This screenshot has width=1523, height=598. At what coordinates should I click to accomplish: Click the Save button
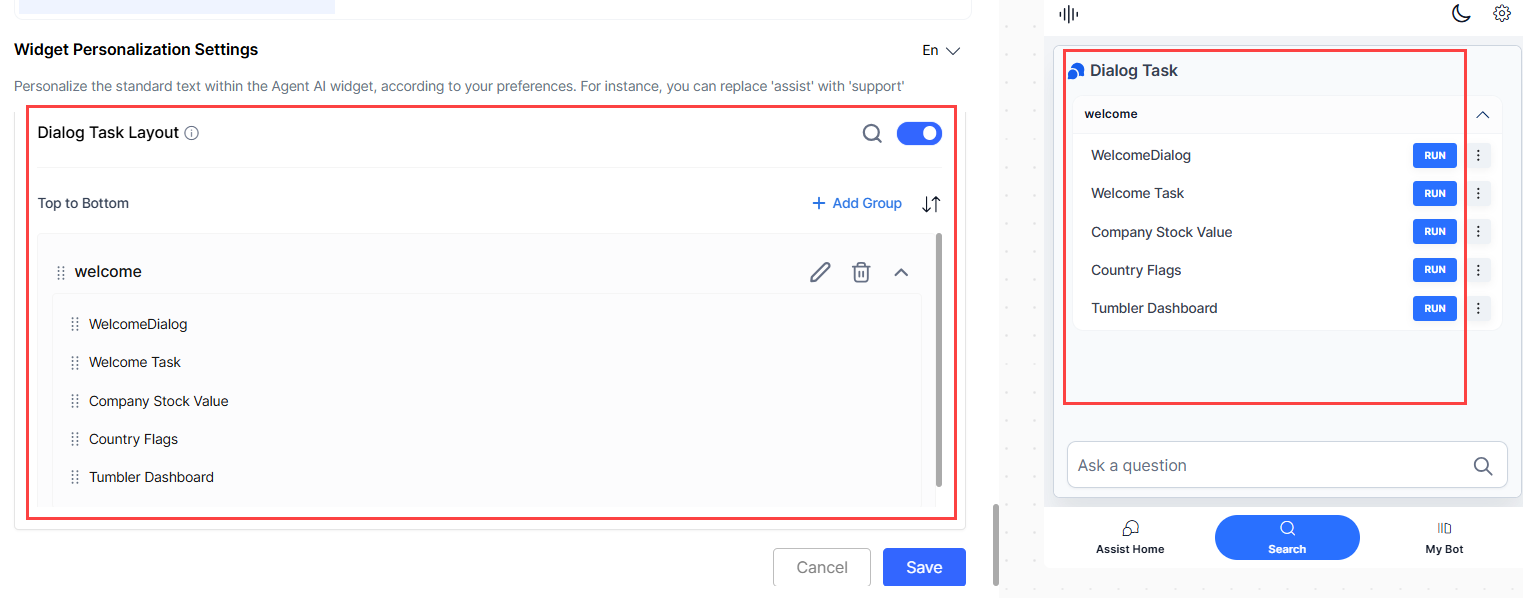[924, 567]
